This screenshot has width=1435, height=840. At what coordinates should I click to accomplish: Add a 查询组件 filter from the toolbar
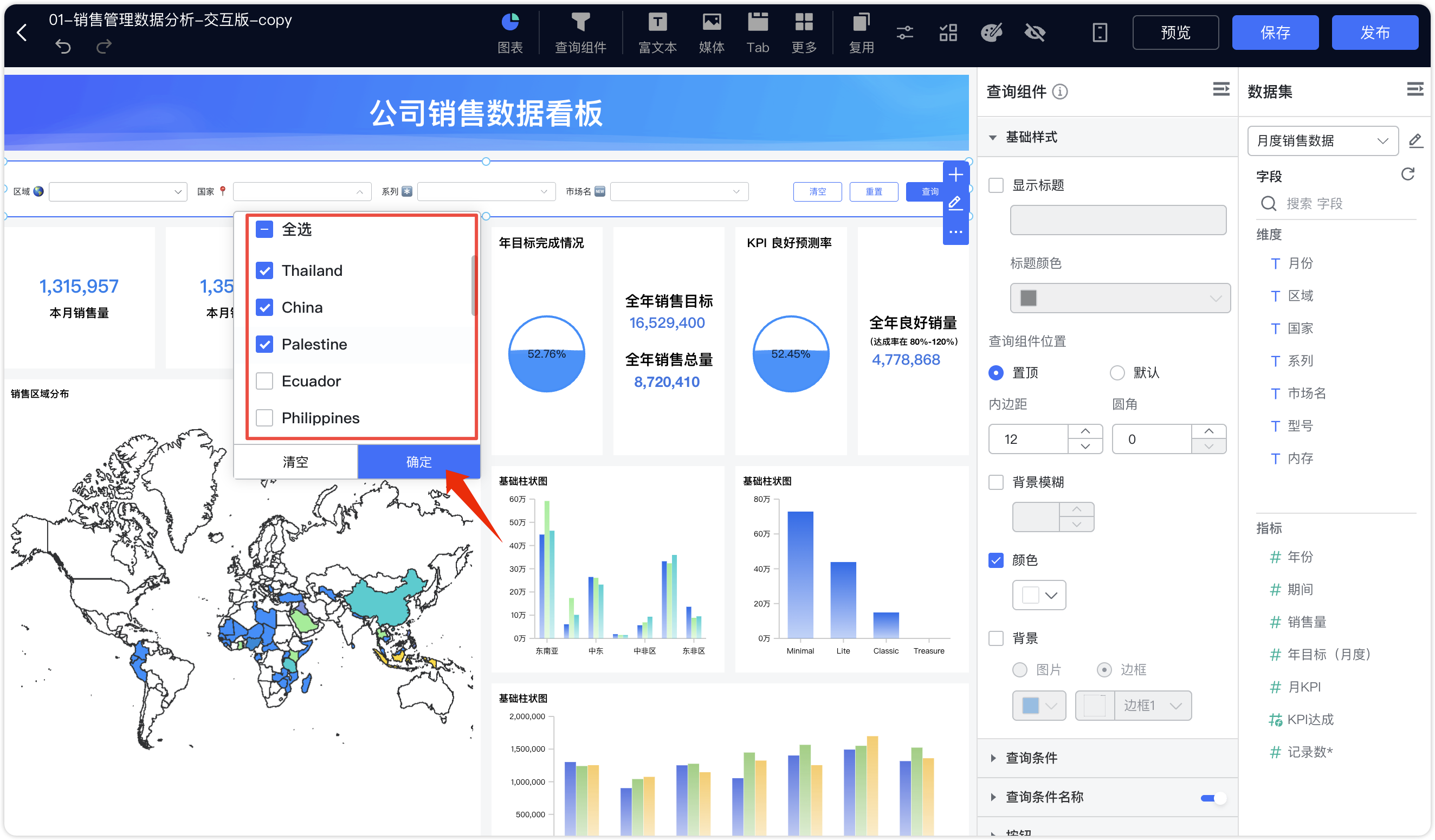(580, 33)
